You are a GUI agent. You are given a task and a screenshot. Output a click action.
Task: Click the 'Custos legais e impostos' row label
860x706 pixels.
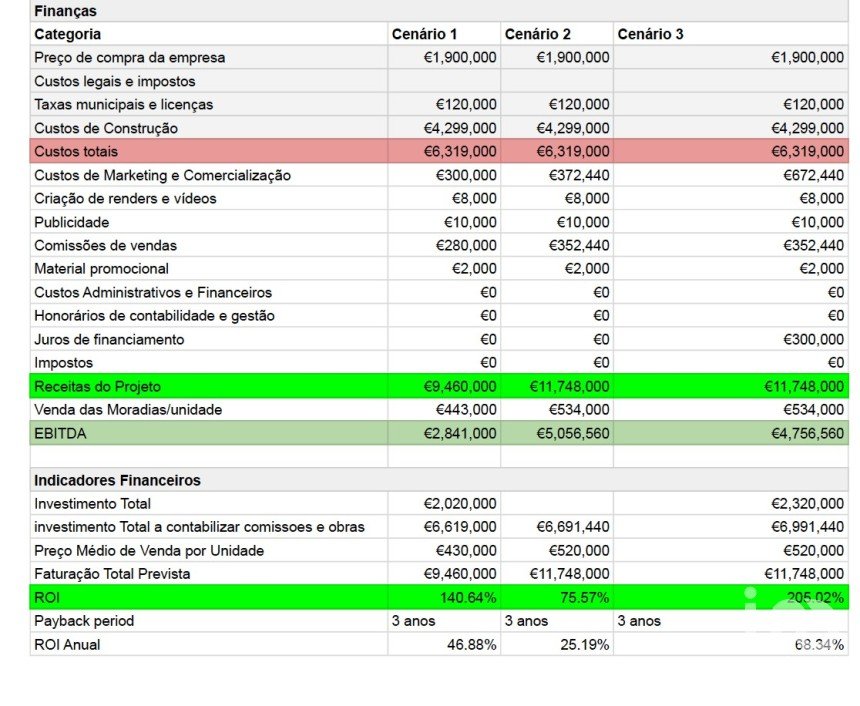[115, 81]
